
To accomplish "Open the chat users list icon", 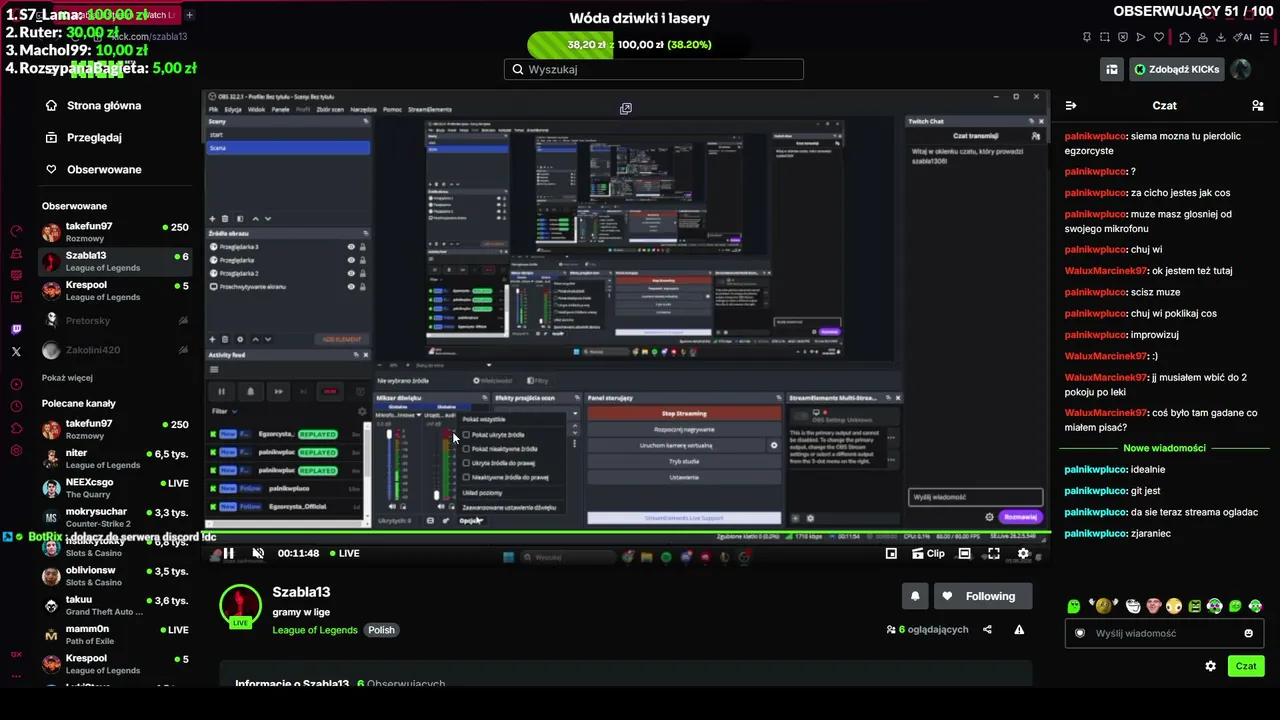I will (x=1258, y=105).
